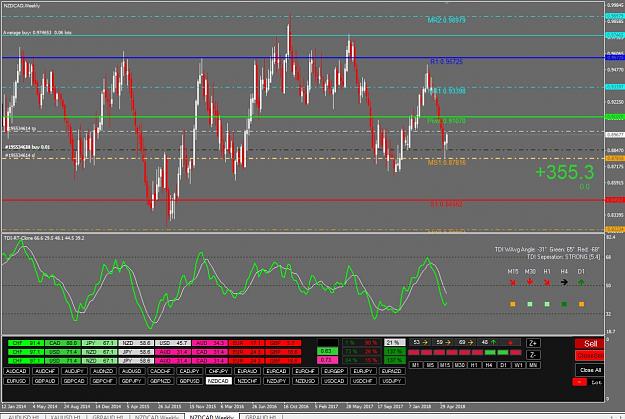625x419 pixels.
Task: Load the NZDJPY pair
Action: coord(276,381)
